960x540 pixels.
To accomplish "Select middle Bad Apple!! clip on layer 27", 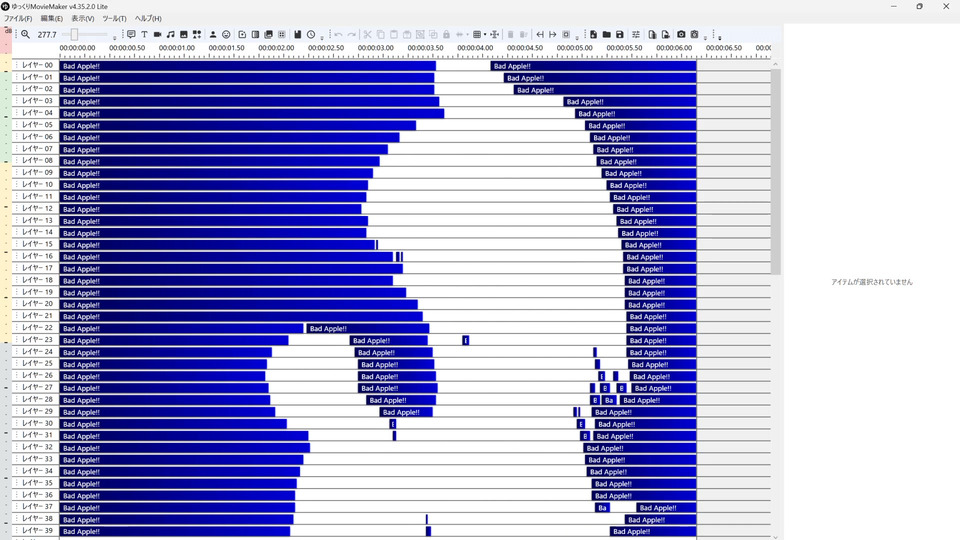I will point(397,388).
